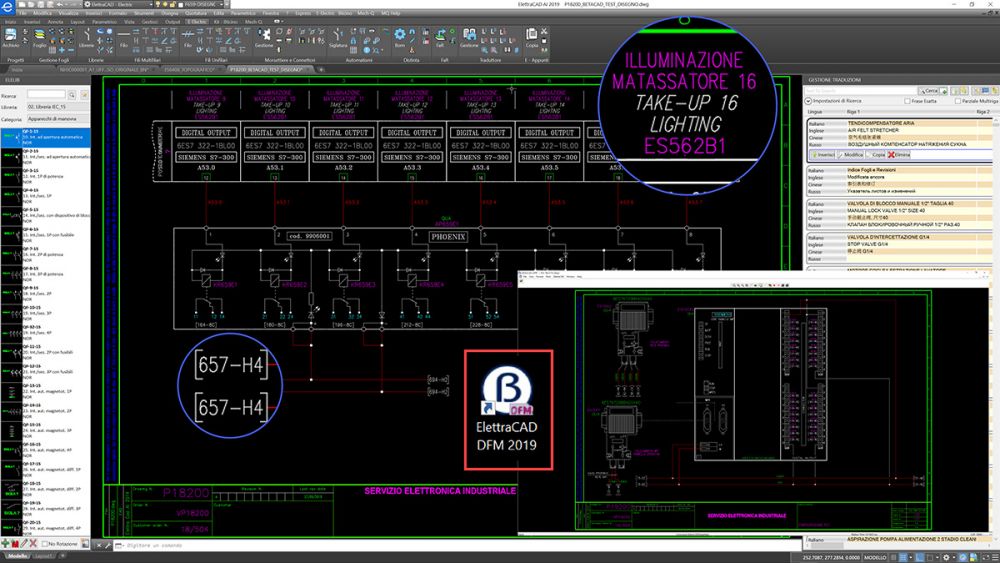Select the Filo tool in Fili Unifilari

coord(188,37)
